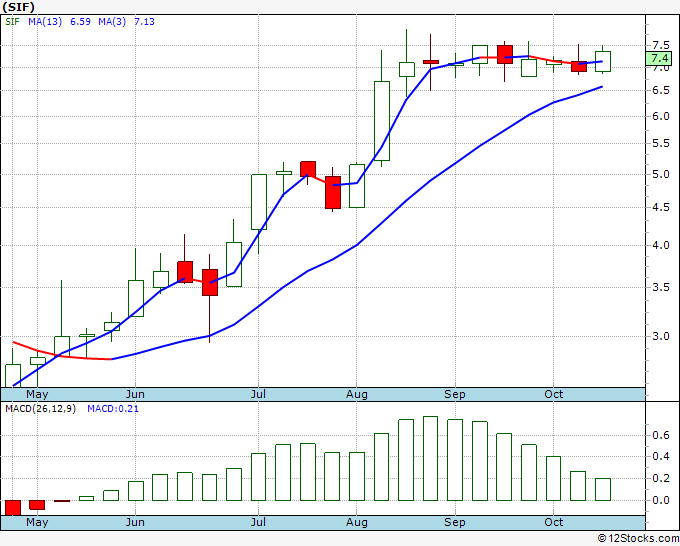
Task: Click the 5.0 price axis label
Action: (661, 174)
